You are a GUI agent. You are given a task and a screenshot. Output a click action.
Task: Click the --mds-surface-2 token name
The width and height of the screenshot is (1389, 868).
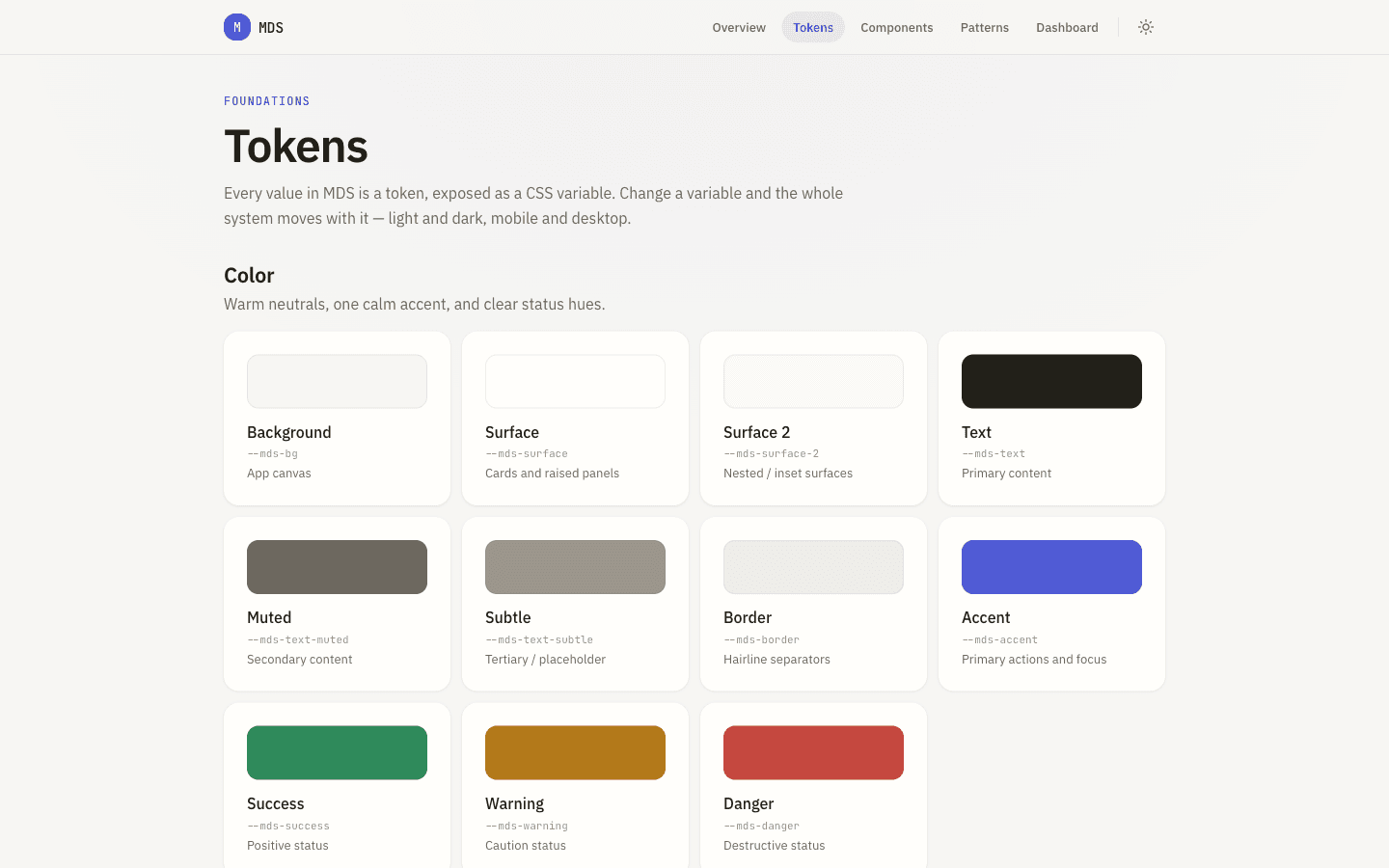[771, 453]
